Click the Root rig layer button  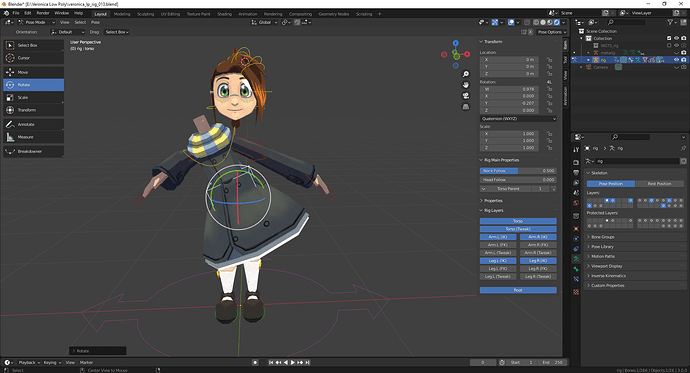coord(518,290)
